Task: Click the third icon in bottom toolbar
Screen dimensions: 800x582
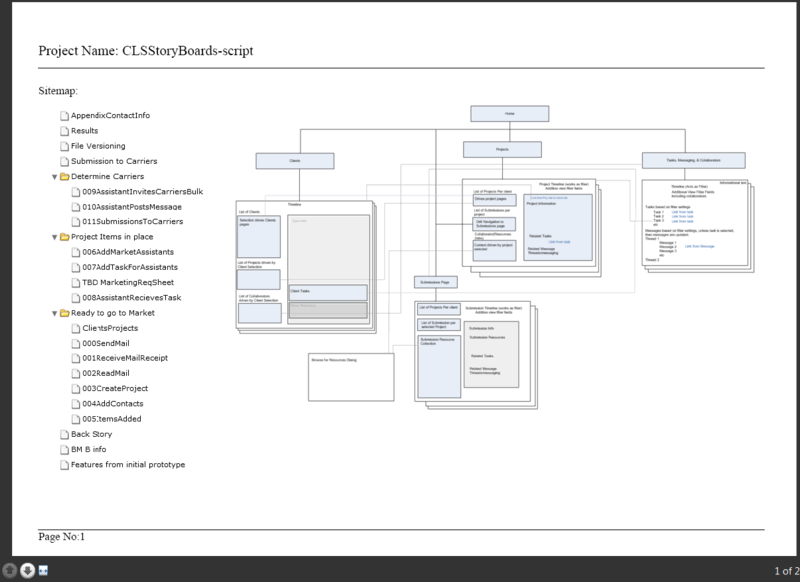Action: point(43,571)
